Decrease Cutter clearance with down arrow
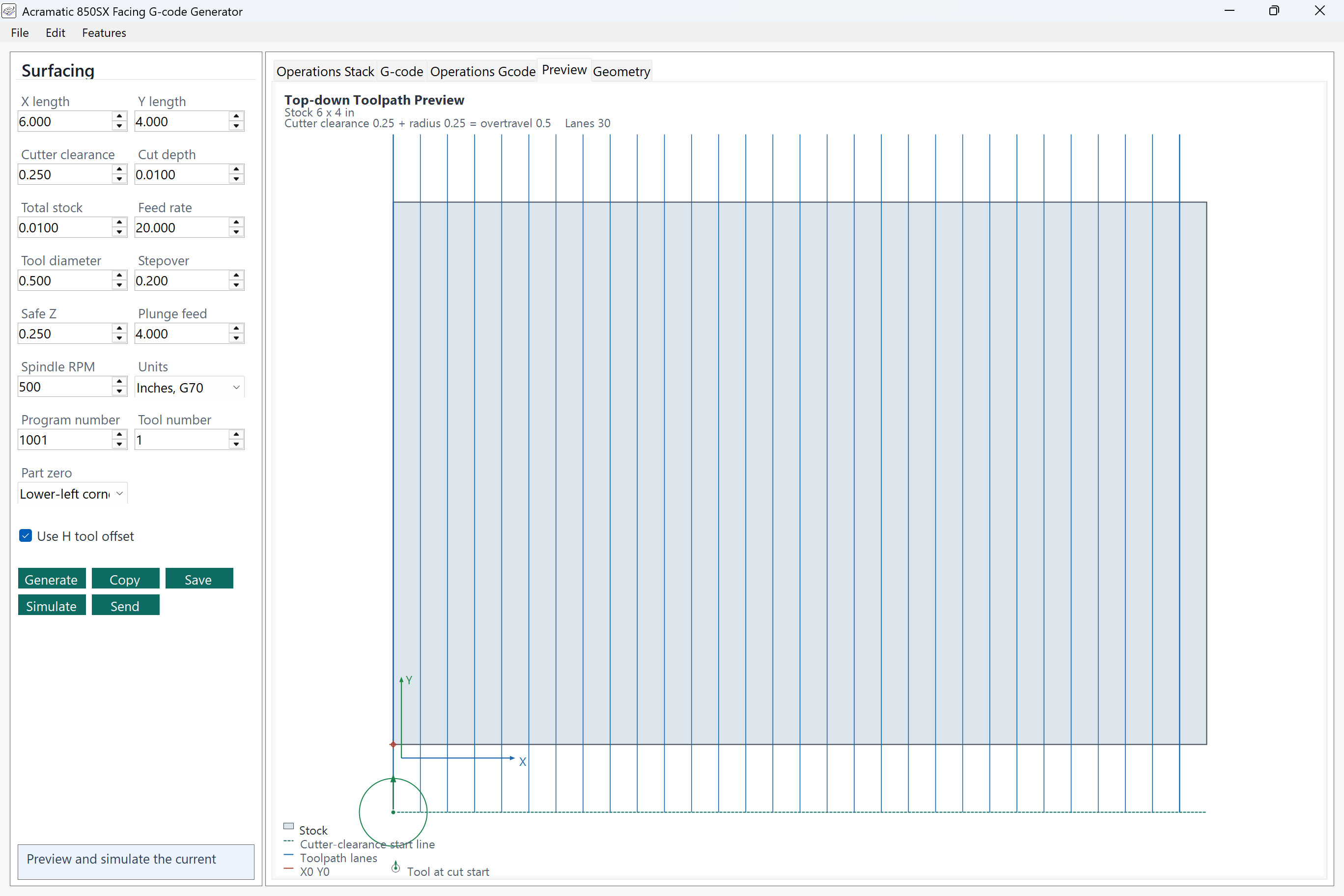The width and height of the screenshot is (1344, 896). pos(119,179)
